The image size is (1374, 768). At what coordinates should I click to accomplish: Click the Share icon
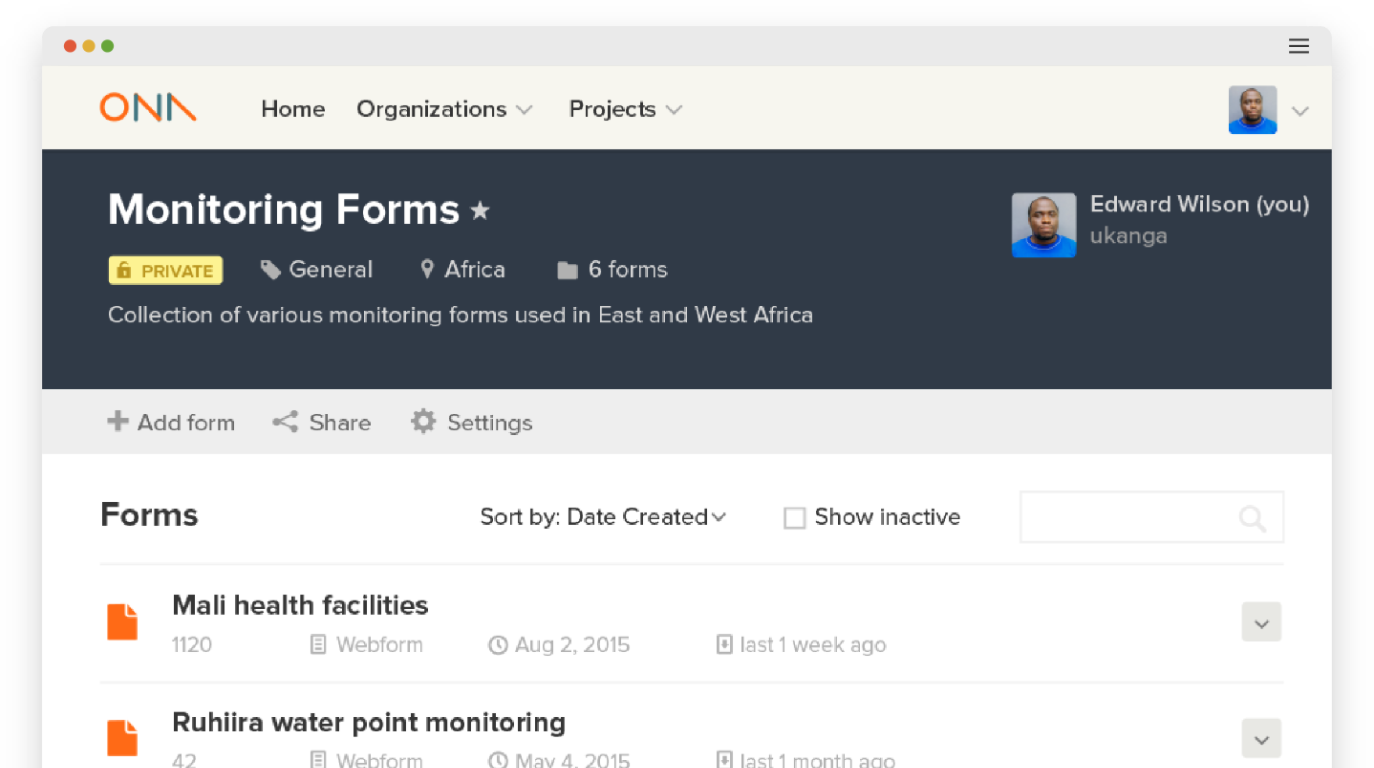(x=286, y=422)
